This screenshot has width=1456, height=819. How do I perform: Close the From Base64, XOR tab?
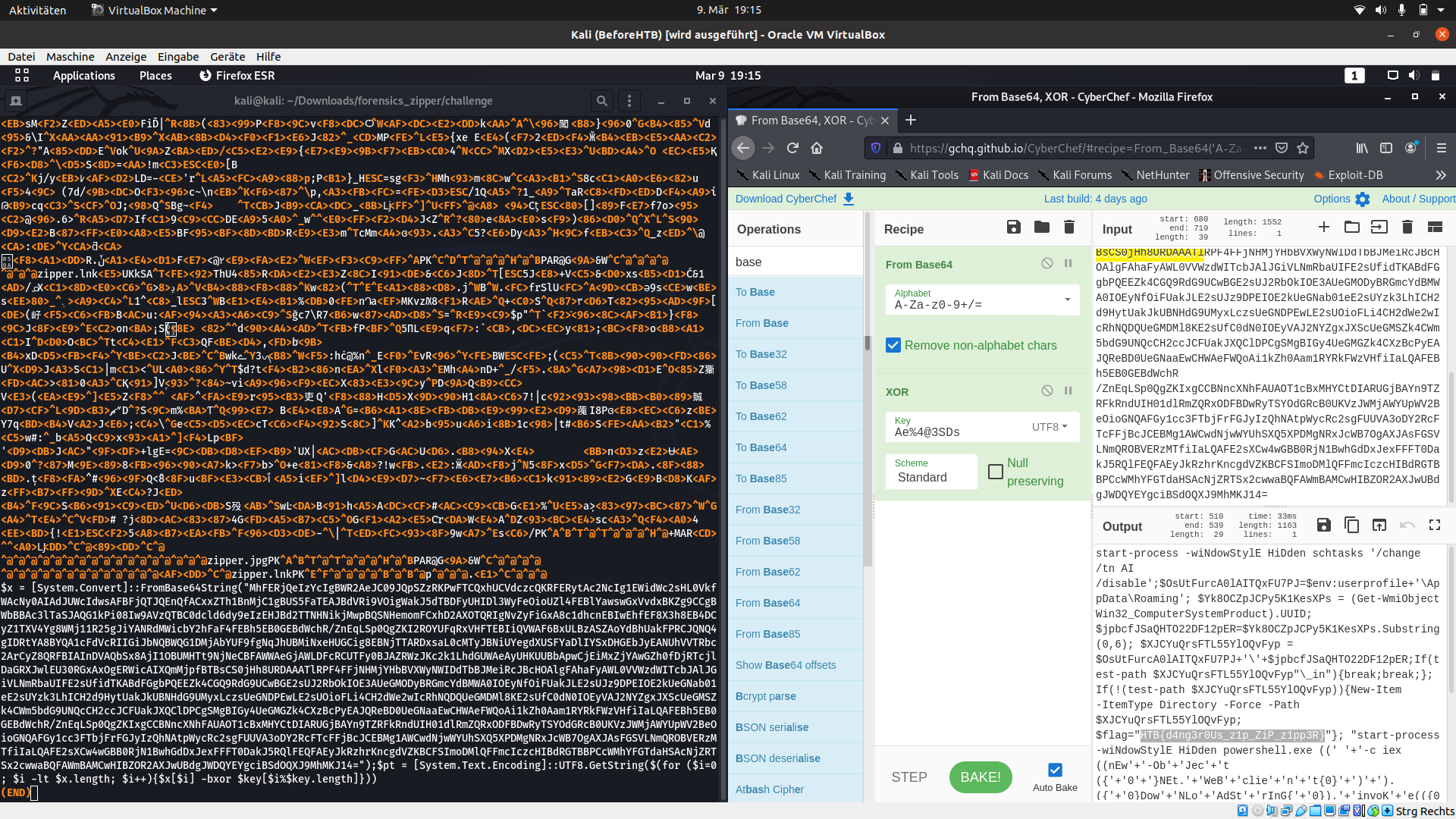[x=885, y=121]
